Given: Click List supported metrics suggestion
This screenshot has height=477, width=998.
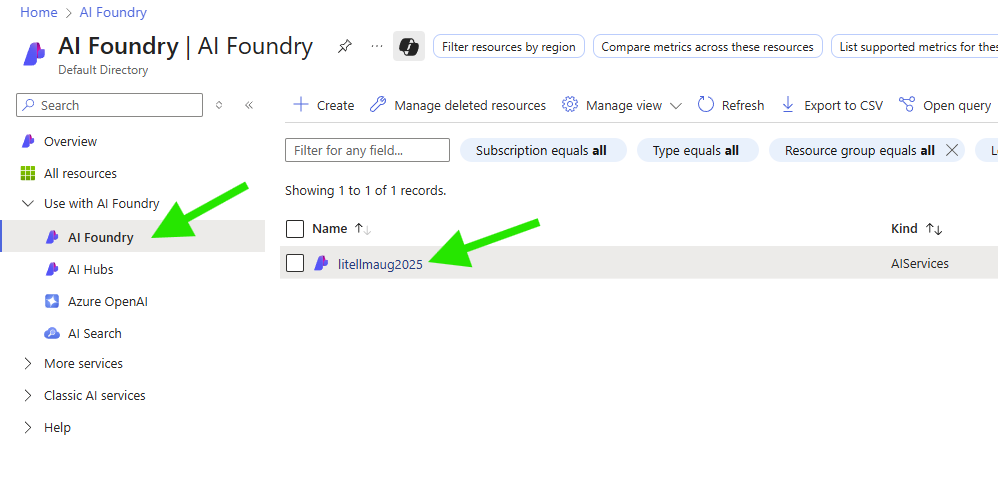Looking at the screenshot, I should (915, 46).
